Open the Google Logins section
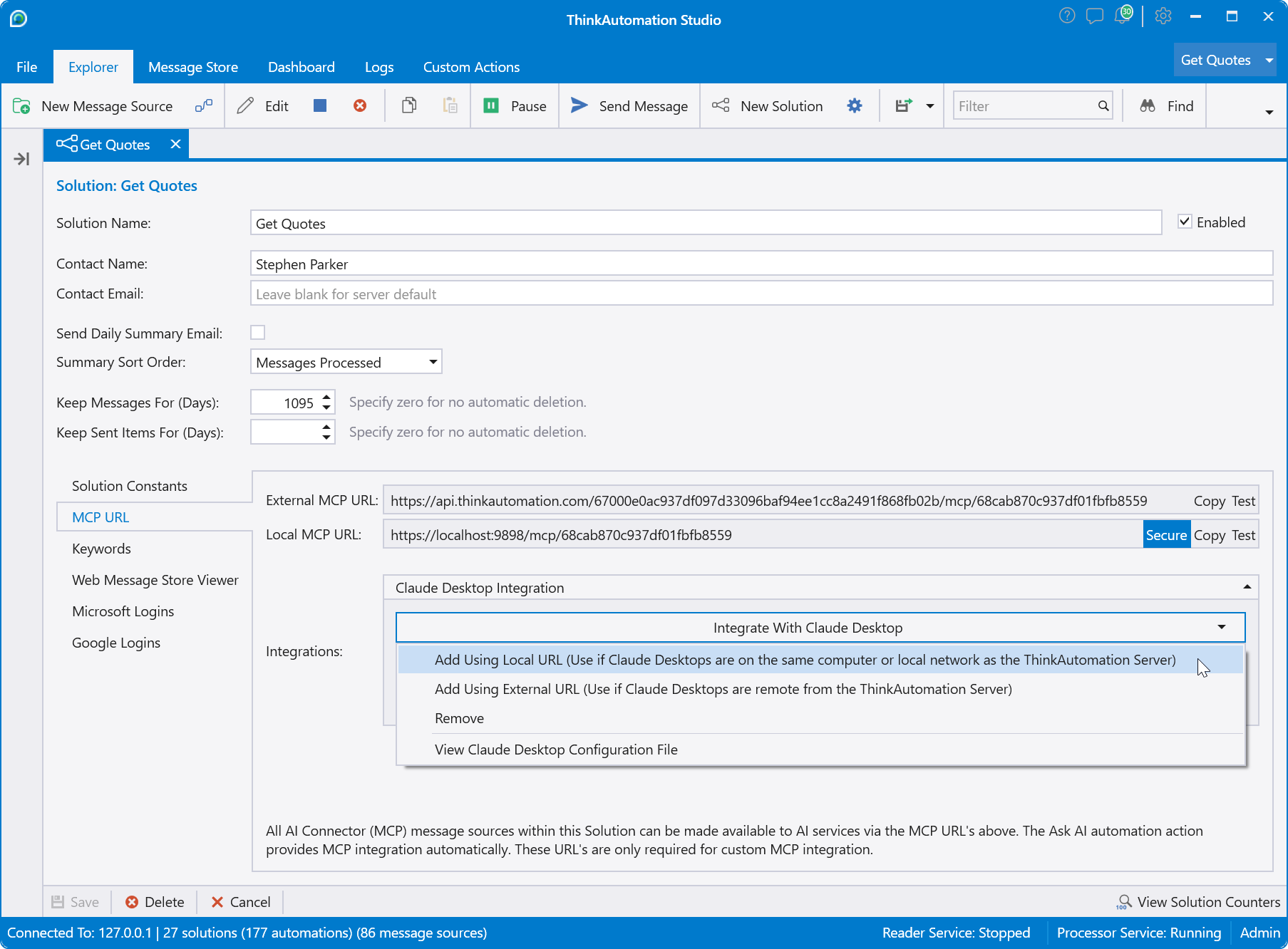This screenshot has height=949, width=1288. point(116,643)
